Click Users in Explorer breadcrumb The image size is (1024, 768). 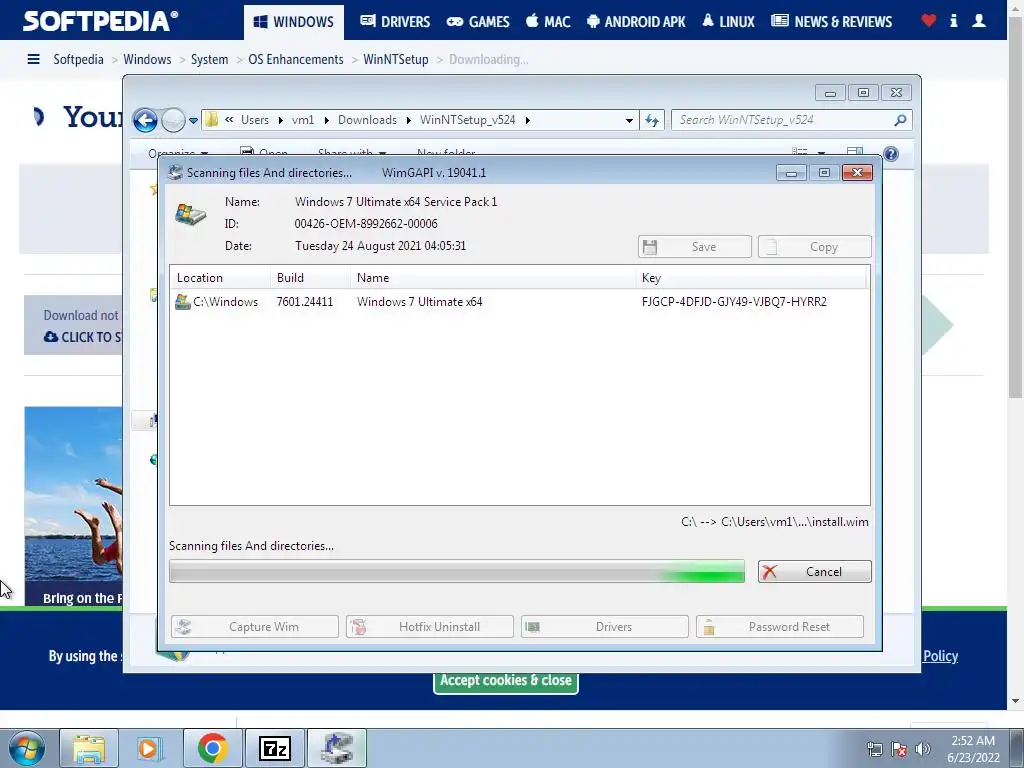pos(255,120)
